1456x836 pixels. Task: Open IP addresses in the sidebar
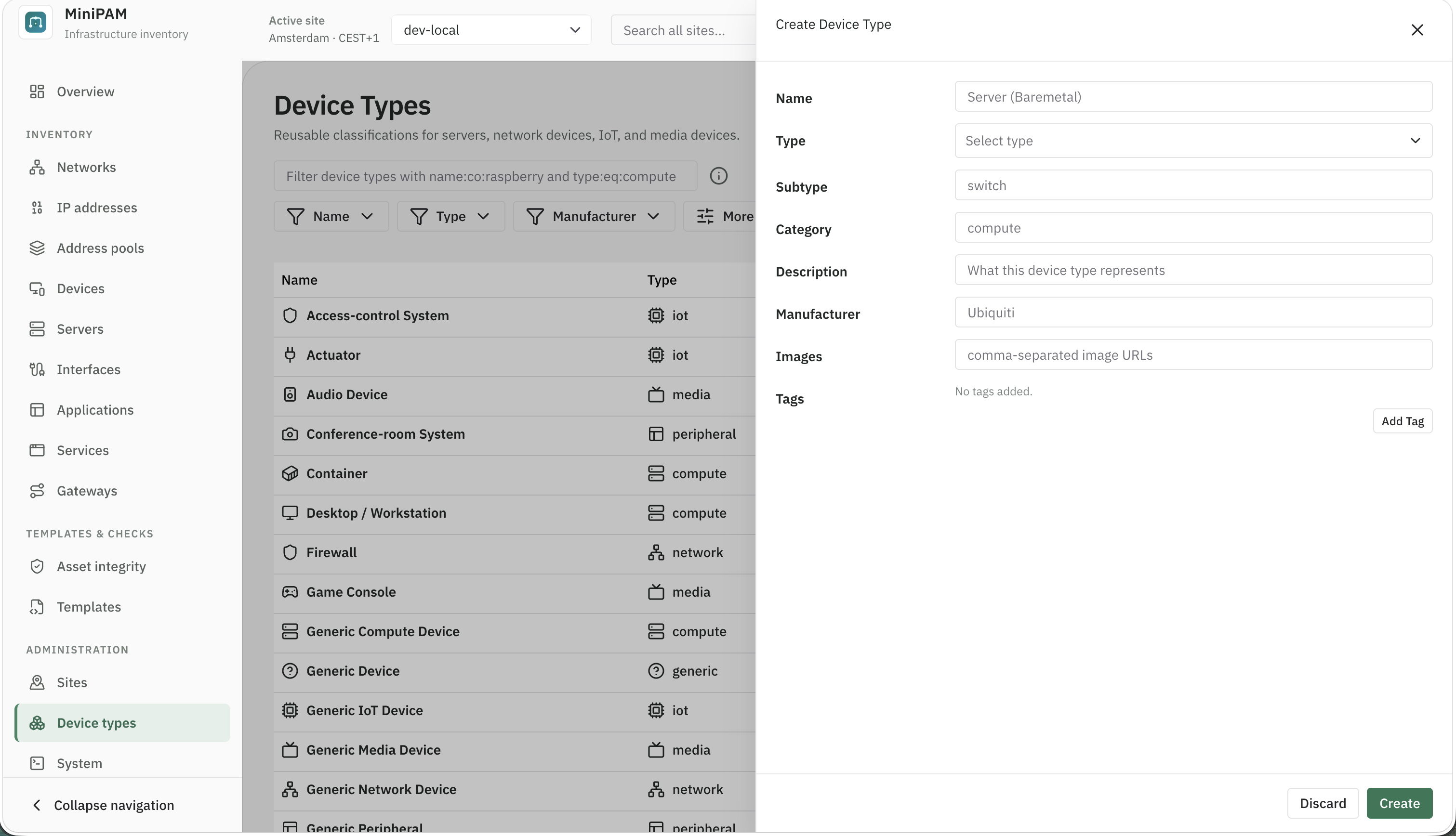click(122, 208)
